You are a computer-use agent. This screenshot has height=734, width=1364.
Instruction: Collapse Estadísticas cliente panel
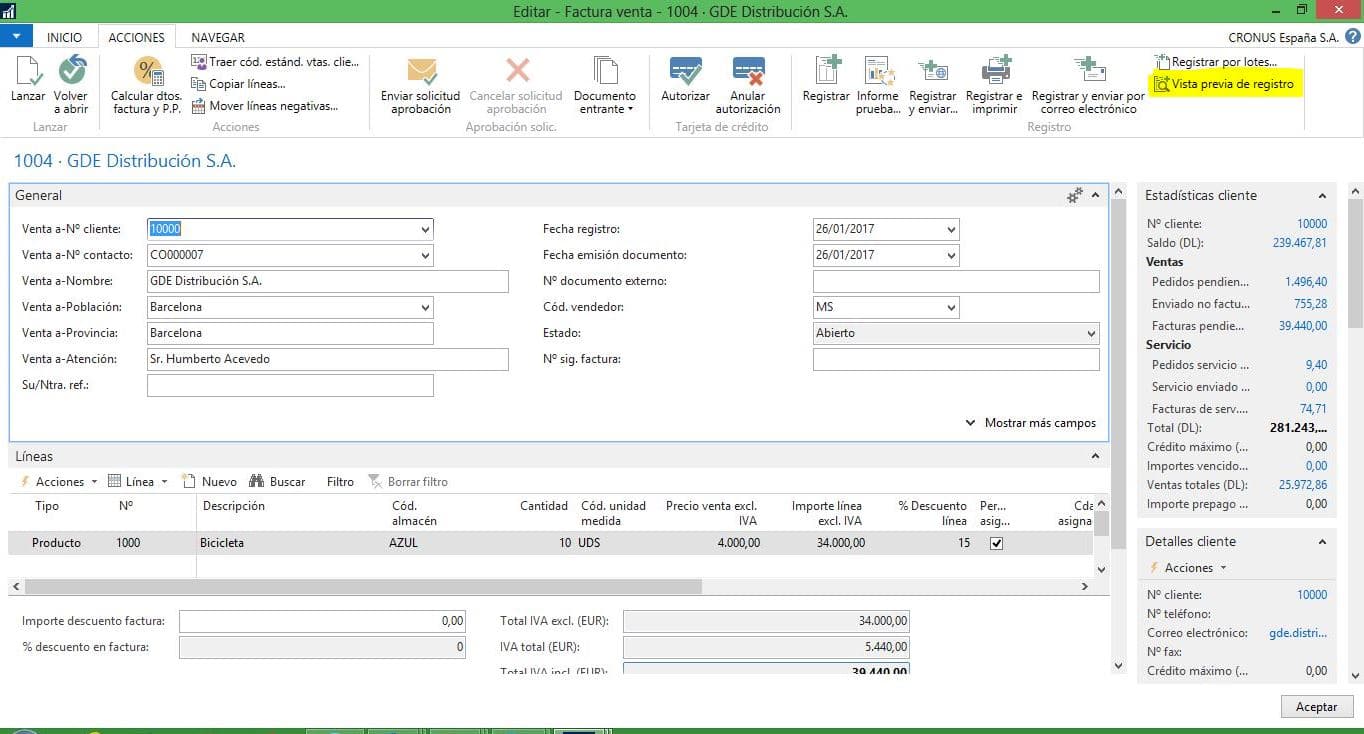pos(1322,196)
